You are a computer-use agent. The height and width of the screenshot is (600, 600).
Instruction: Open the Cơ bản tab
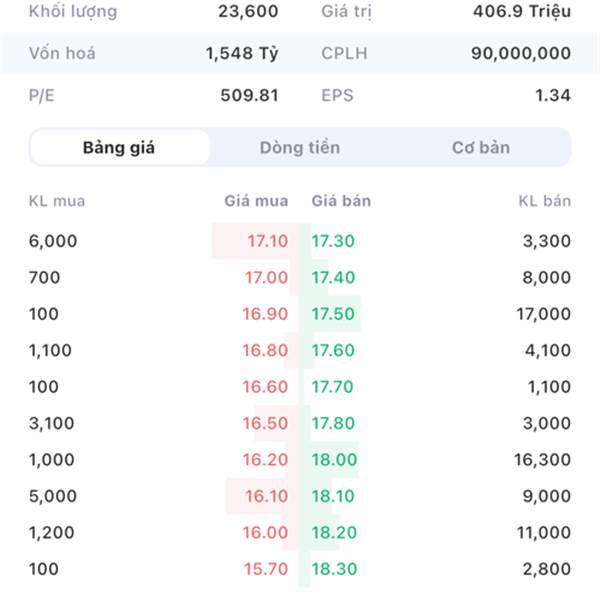[x=481, y=148]
